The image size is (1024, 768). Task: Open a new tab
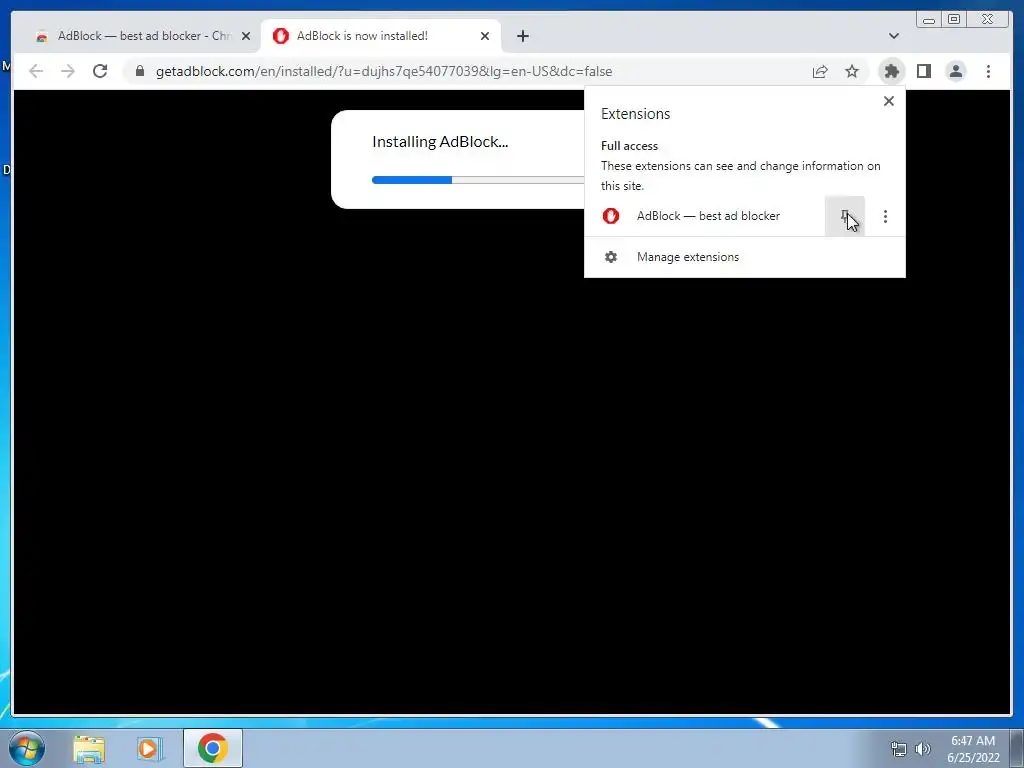coord(522,36)
